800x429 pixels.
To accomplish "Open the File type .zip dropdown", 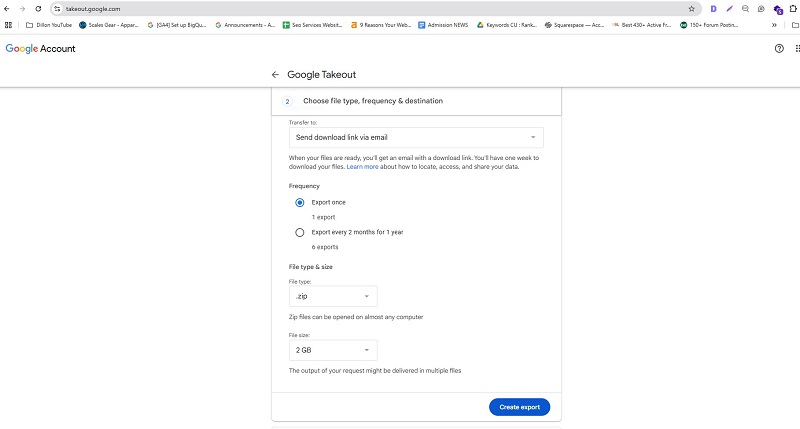I will [333, 296].
